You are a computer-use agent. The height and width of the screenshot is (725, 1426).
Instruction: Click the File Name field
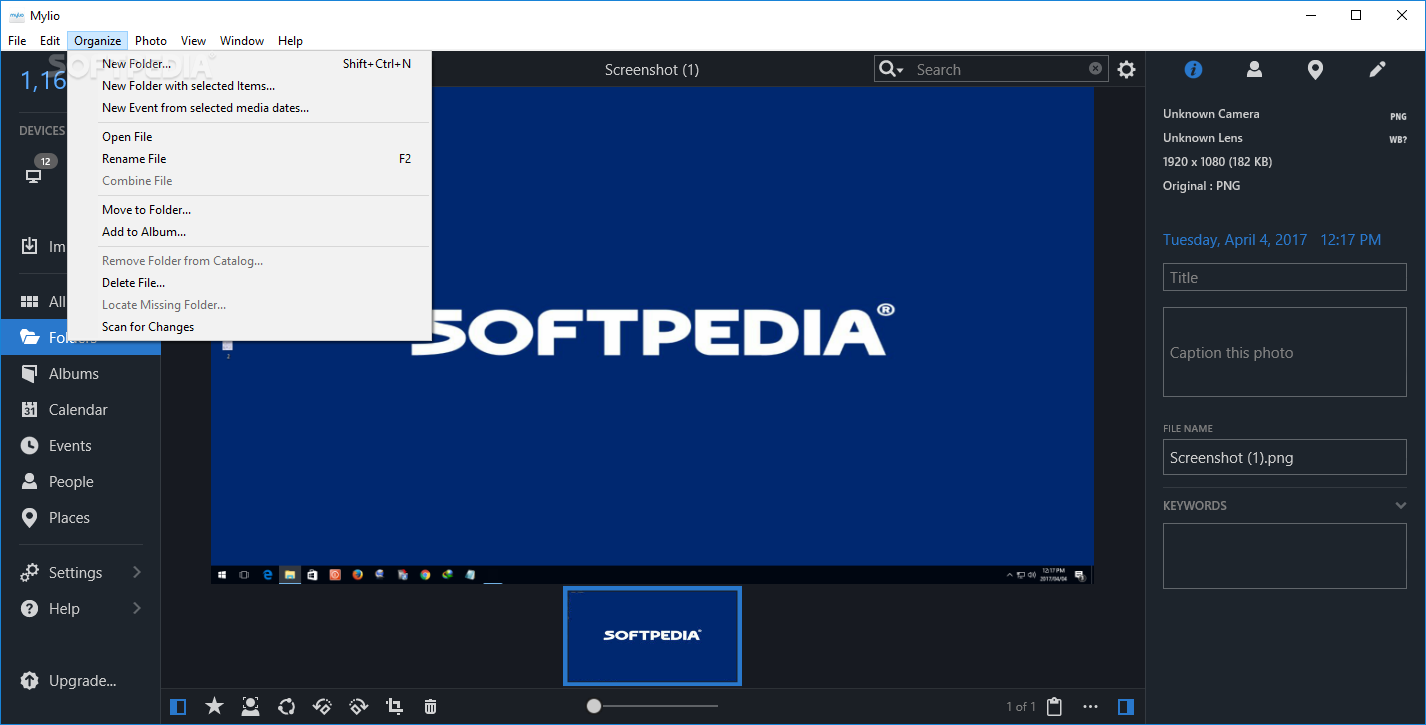click(x=1285, y=457)
